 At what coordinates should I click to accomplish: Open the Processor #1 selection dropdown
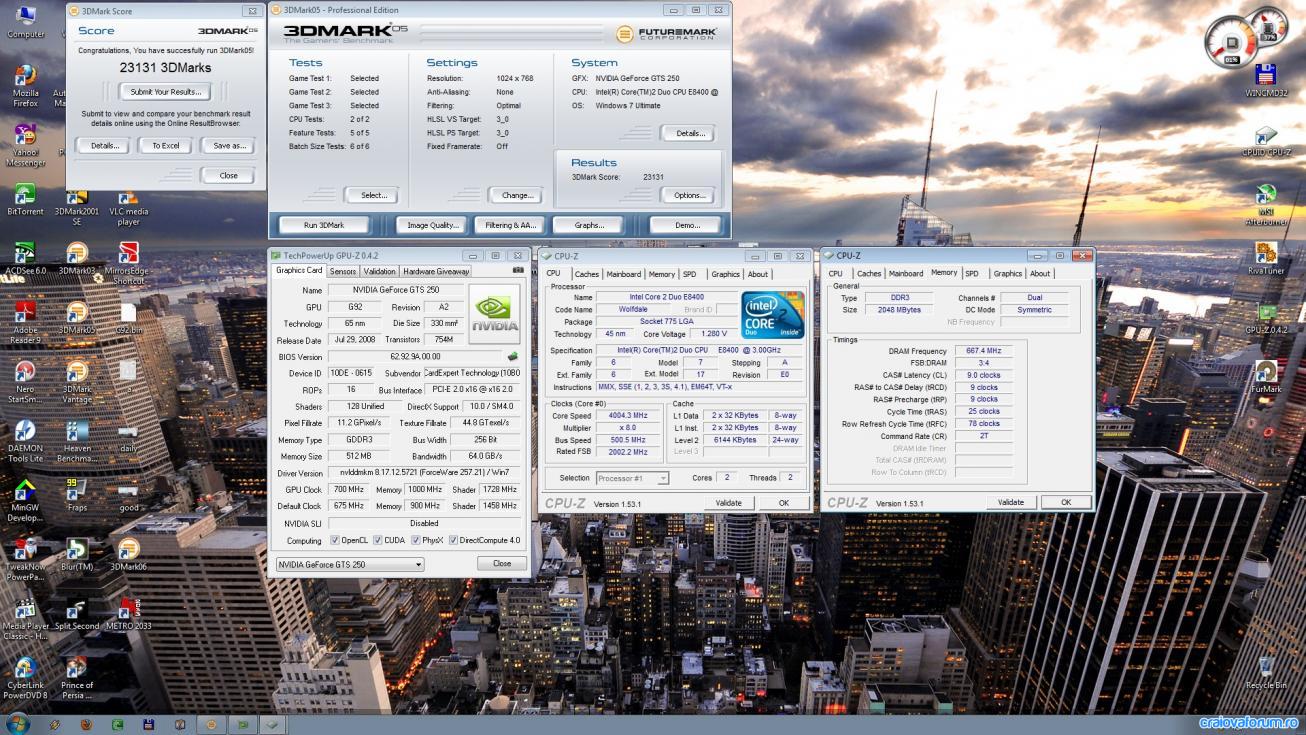click(632, 478)
